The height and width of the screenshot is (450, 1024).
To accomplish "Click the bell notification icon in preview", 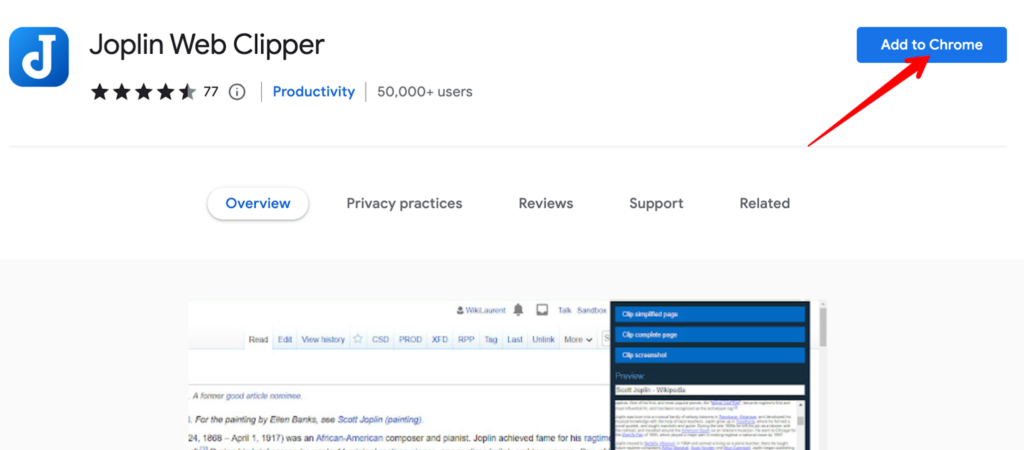I will tap(518, 310).
